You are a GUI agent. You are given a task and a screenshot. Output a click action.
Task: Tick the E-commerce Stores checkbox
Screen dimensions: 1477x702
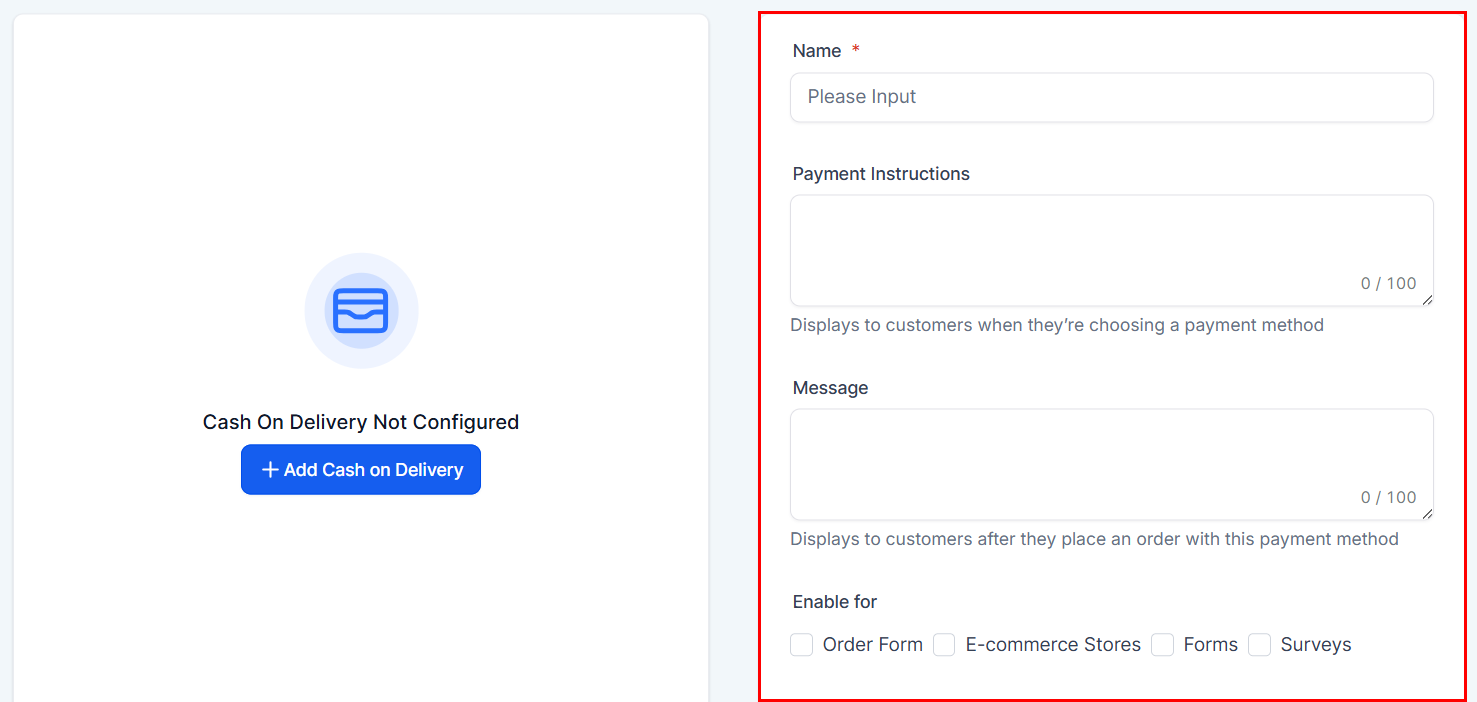(944, 645)
